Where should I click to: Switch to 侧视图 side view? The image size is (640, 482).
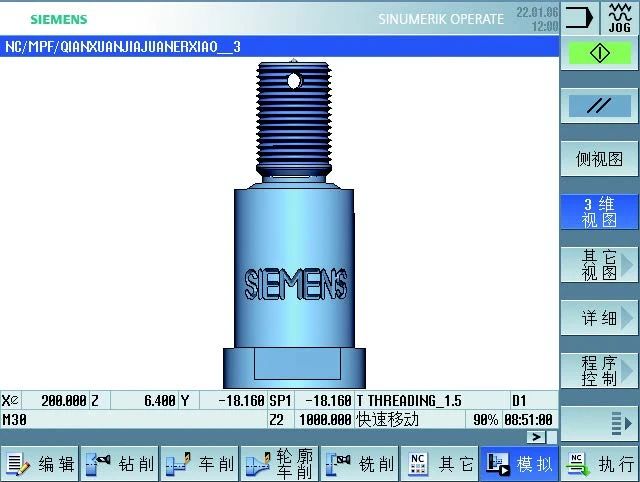click(599, 159)
